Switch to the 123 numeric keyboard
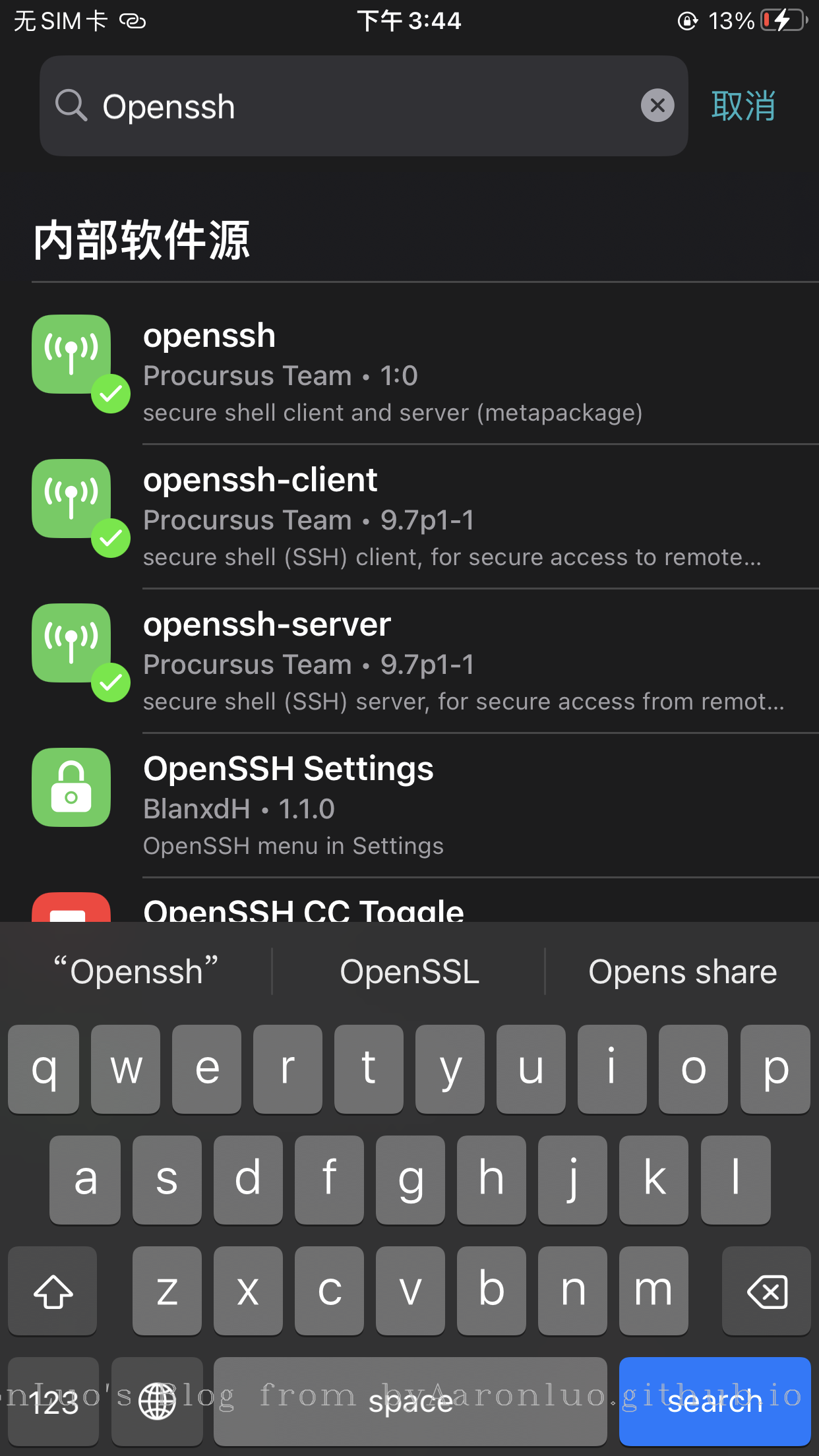Image resolution: width=819 pixels, height=1456 pixels. coord(53,1401)
